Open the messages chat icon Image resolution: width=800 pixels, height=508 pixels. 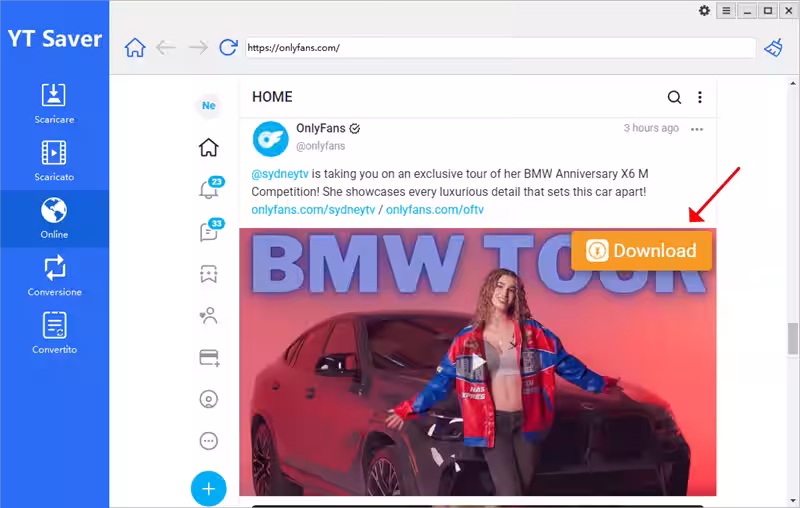click(x=208, y=232)
